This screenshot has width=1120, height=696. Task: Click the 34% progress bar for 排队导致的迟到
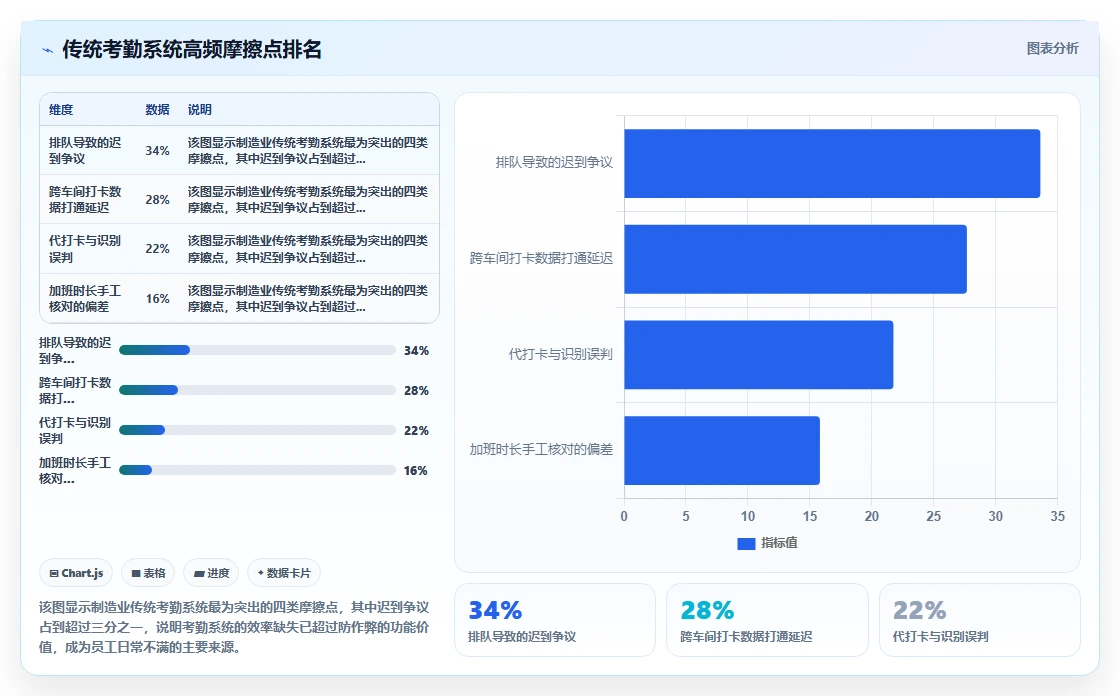257,350
